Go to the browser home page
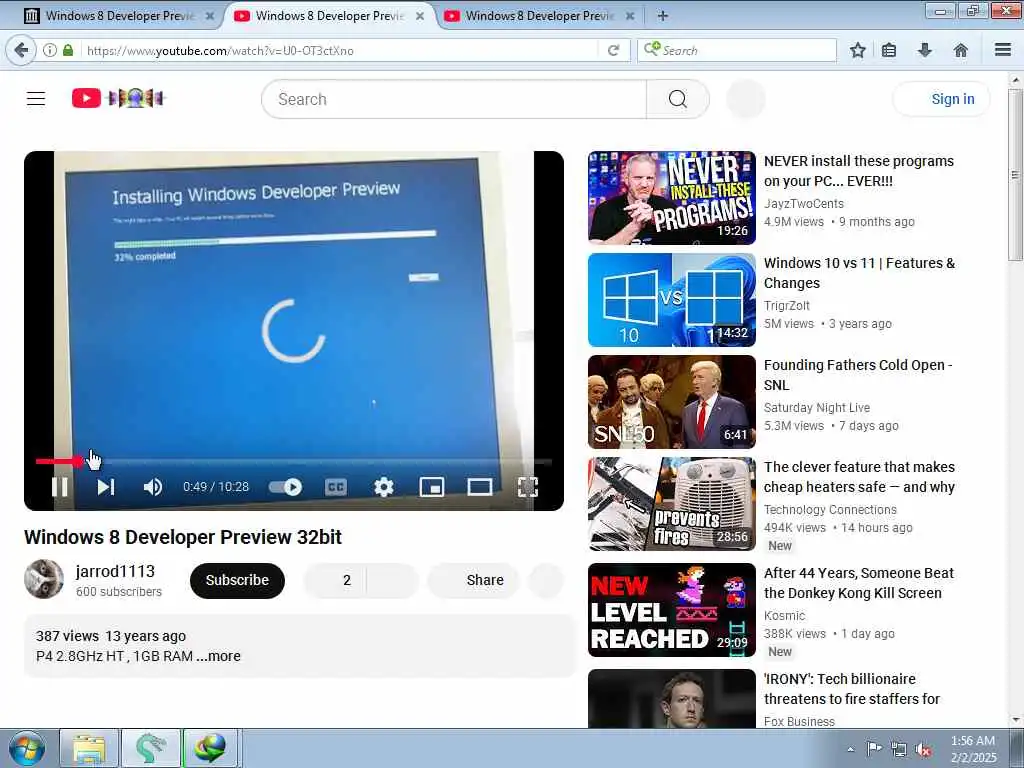The image size is (1024, 768). click(x=960, y=50)
